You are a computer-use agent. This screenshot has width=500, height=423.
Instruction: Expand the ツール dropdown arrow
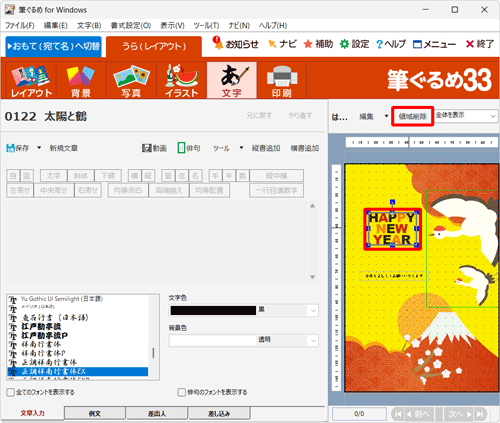coord(241,148)
